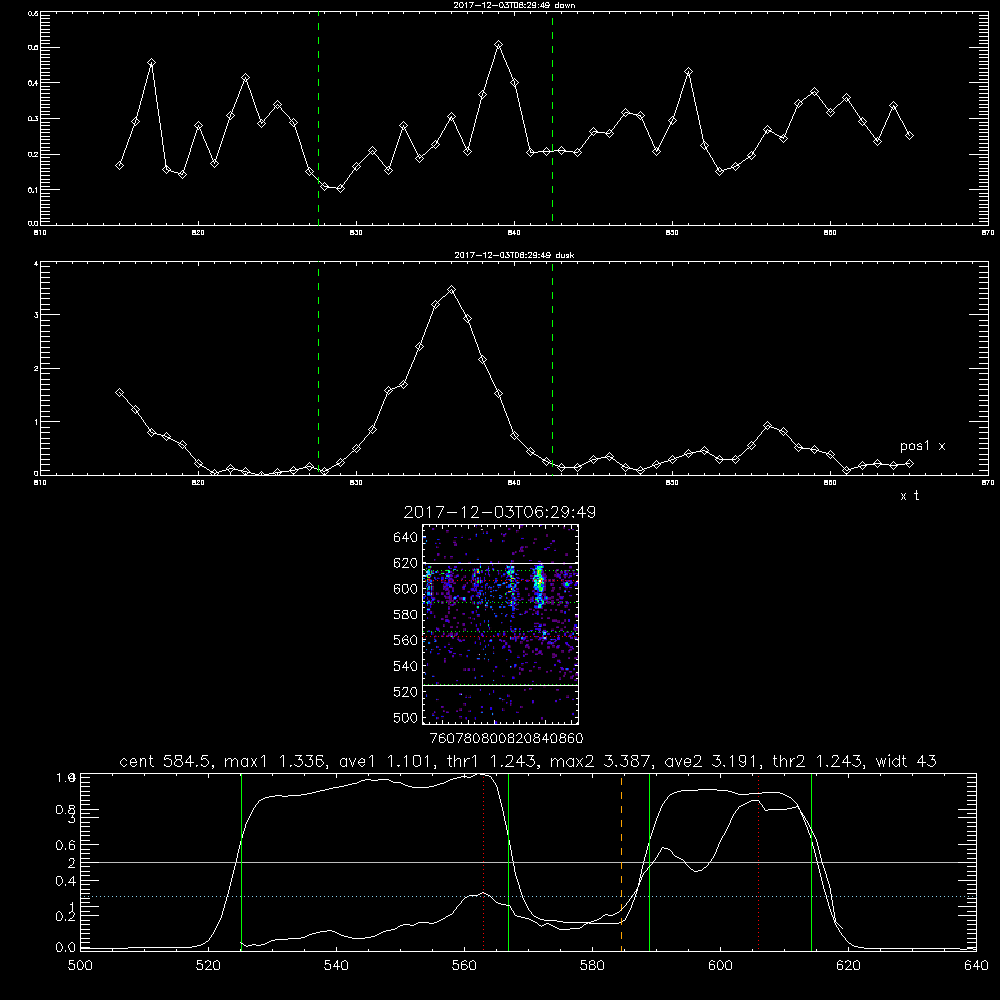
Task: Click green vertical line near 567 in profile plot
Action: pyautogui.click(x=508, y=862)
